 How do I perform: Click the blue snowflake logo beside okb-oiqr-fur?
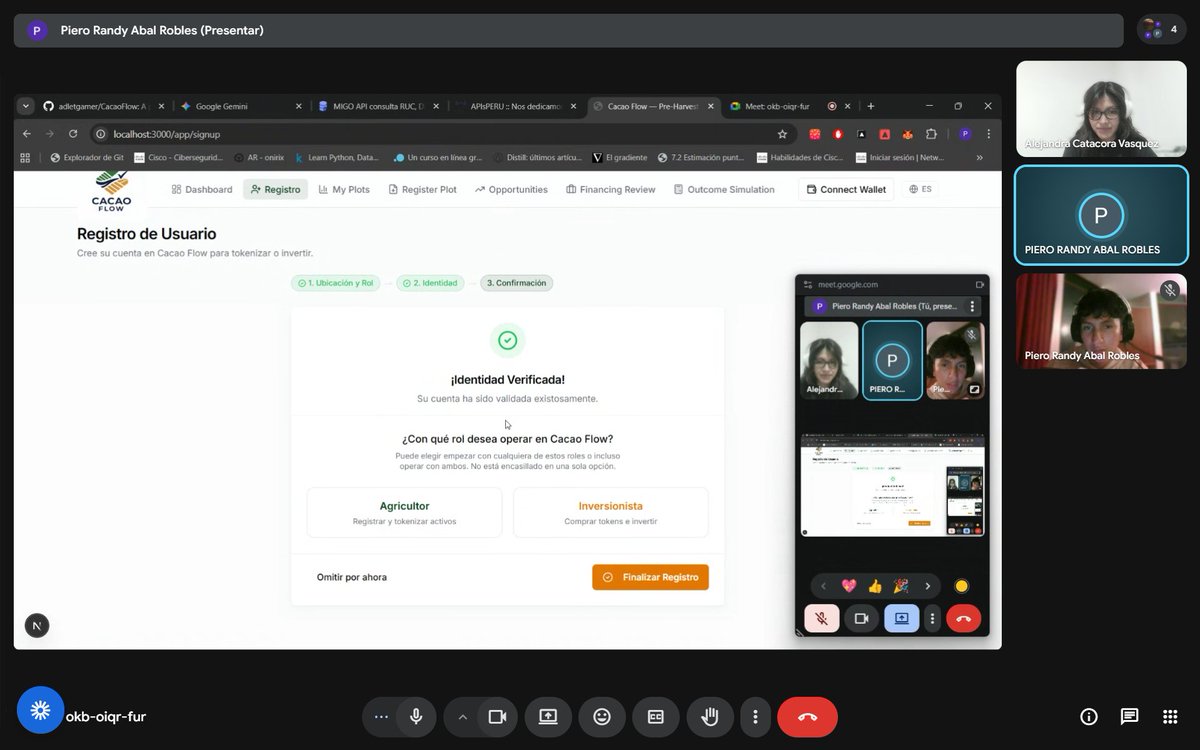tap(40, 710)
